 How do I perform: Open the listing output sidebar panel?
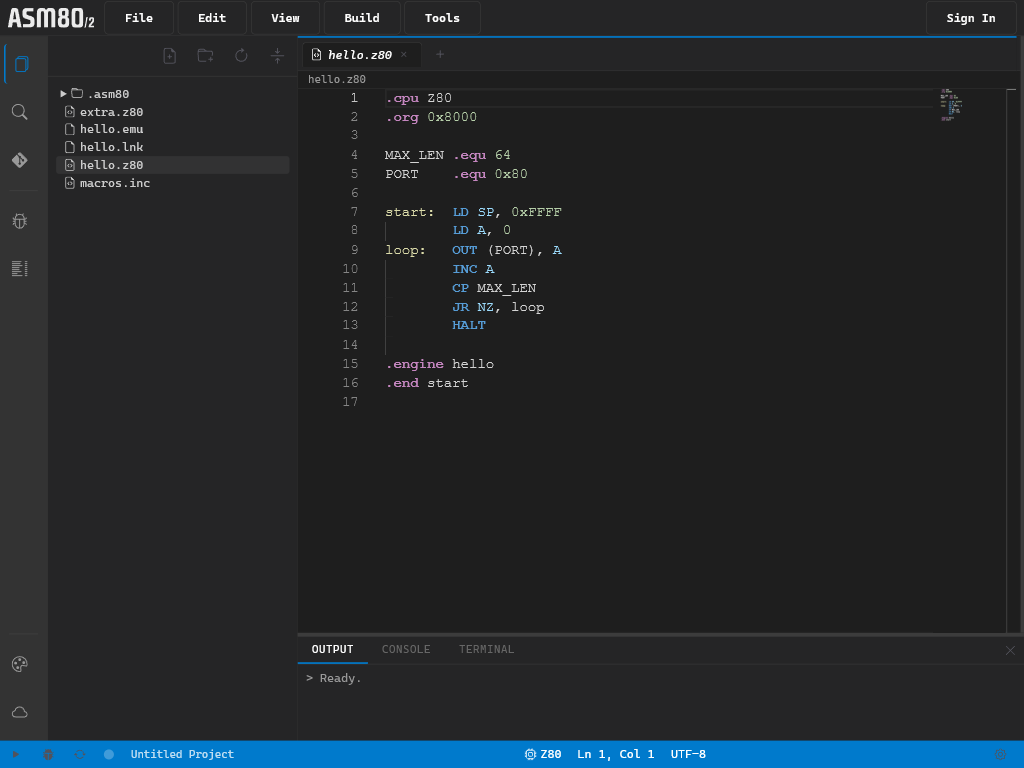[x=20, y=269]
